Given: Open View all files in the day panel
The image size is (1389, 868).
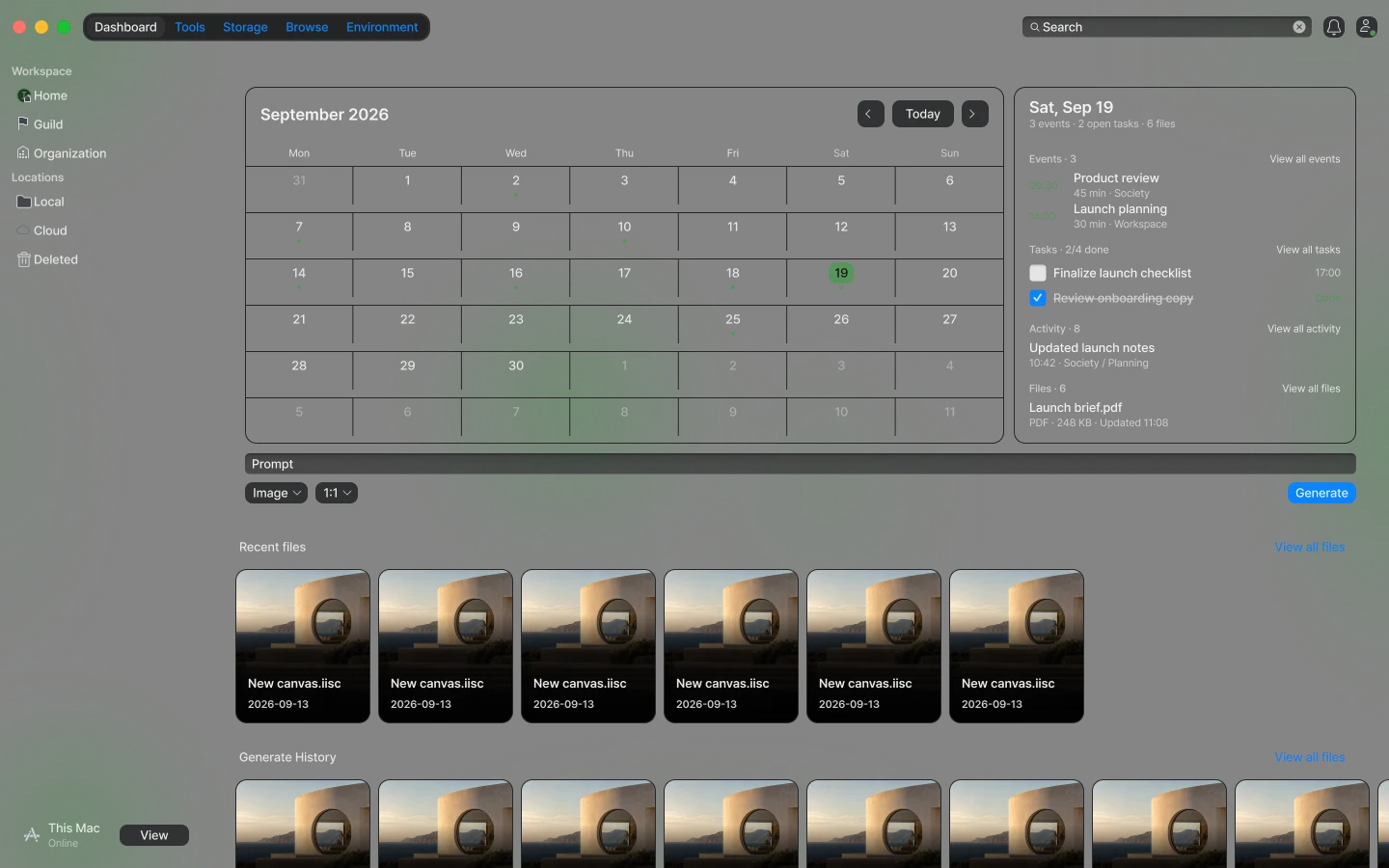Looking at the screenshot, I should point(1311,389).
